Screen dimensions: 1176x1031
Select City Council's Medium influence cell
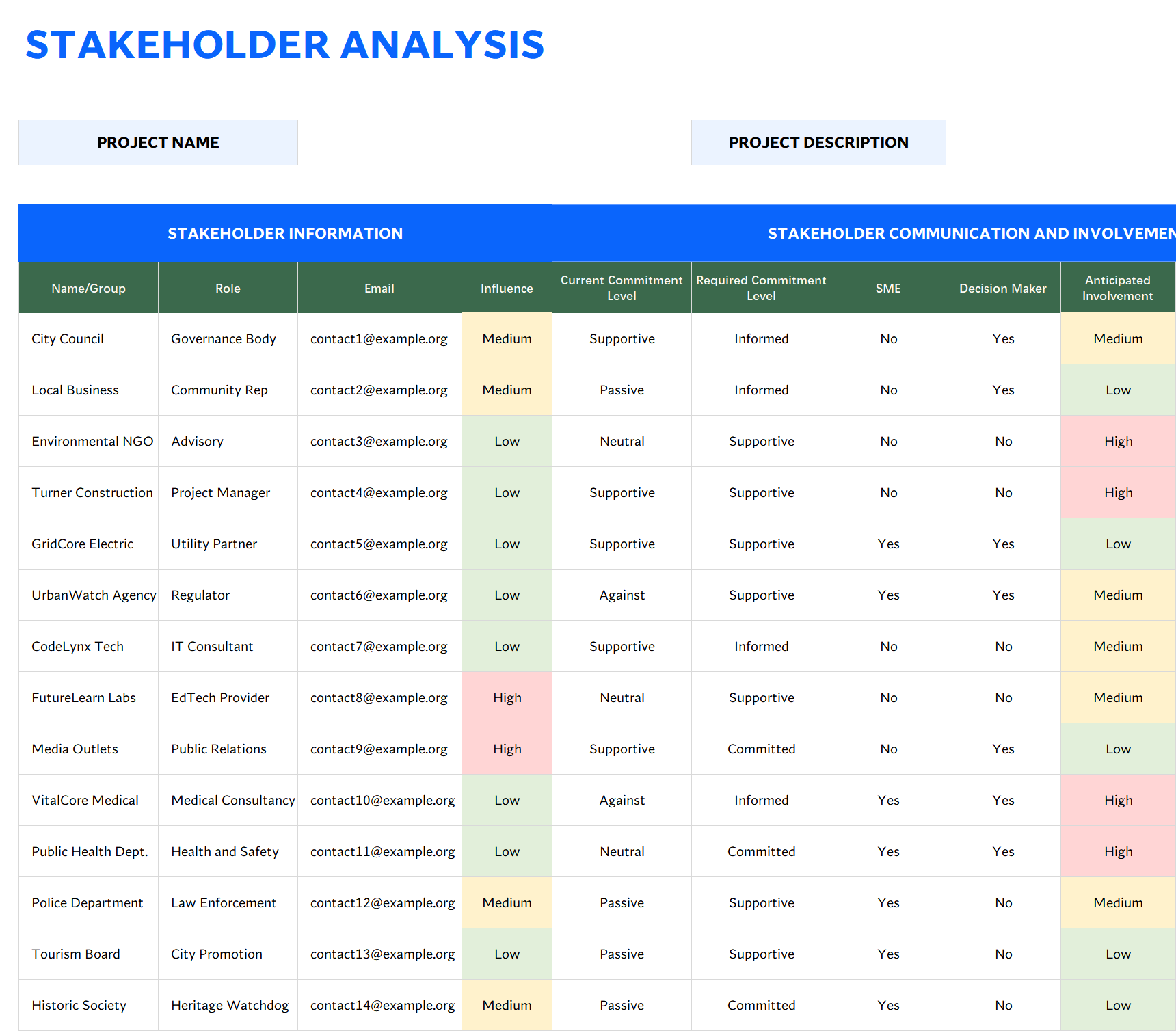click(x=507, y=338)
